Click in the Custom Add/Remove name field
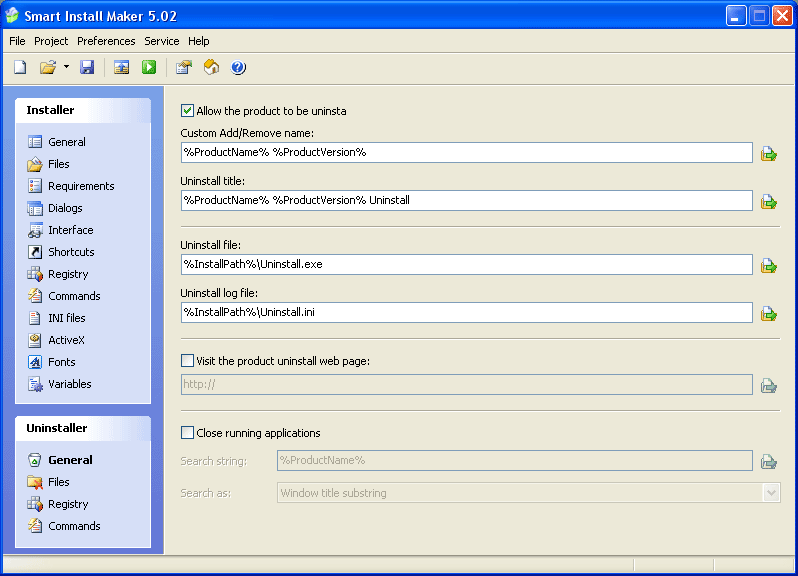Screen dimensions: 798x576 click(466, 152)
